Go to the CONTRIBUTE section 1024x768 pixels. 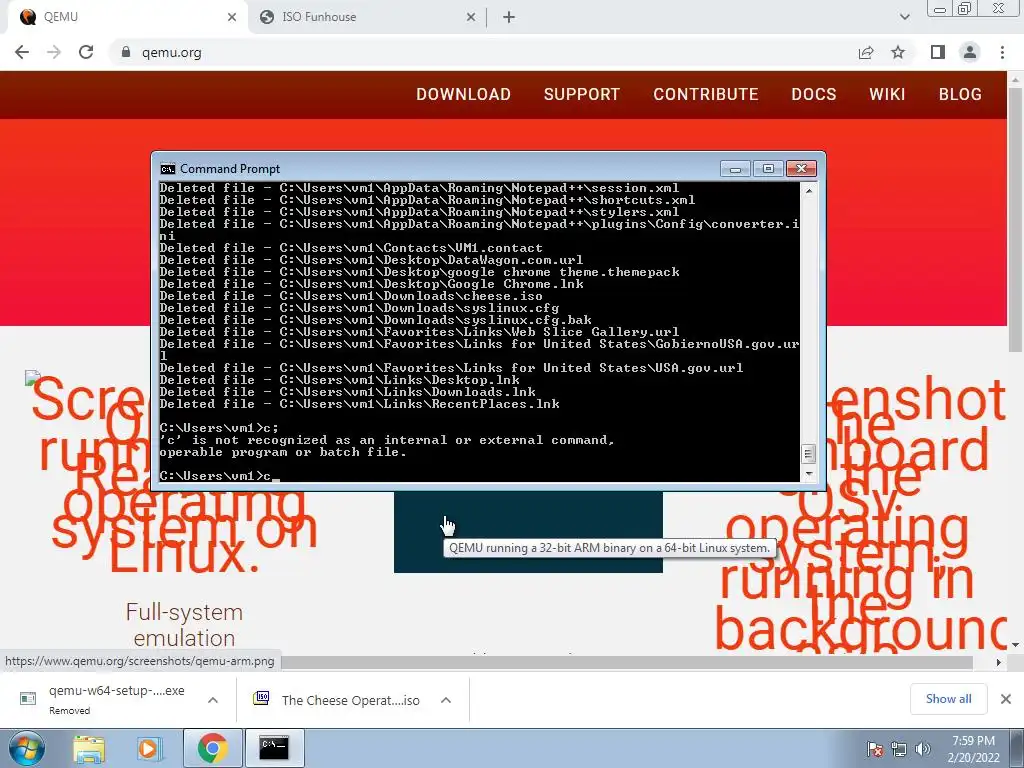click(706, 94)
